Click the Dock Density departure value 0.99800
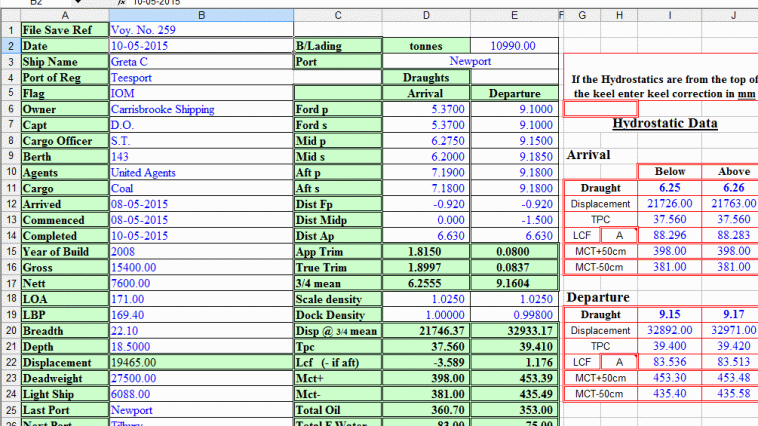The height and width of the screenshot is (426, 758). (x=514, y=314)
